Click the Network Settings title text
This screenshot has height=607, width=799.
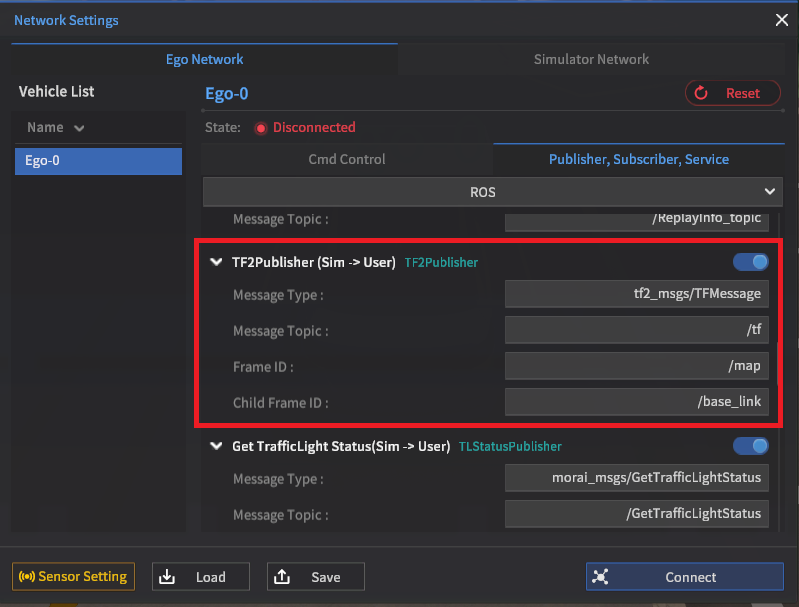66,20
